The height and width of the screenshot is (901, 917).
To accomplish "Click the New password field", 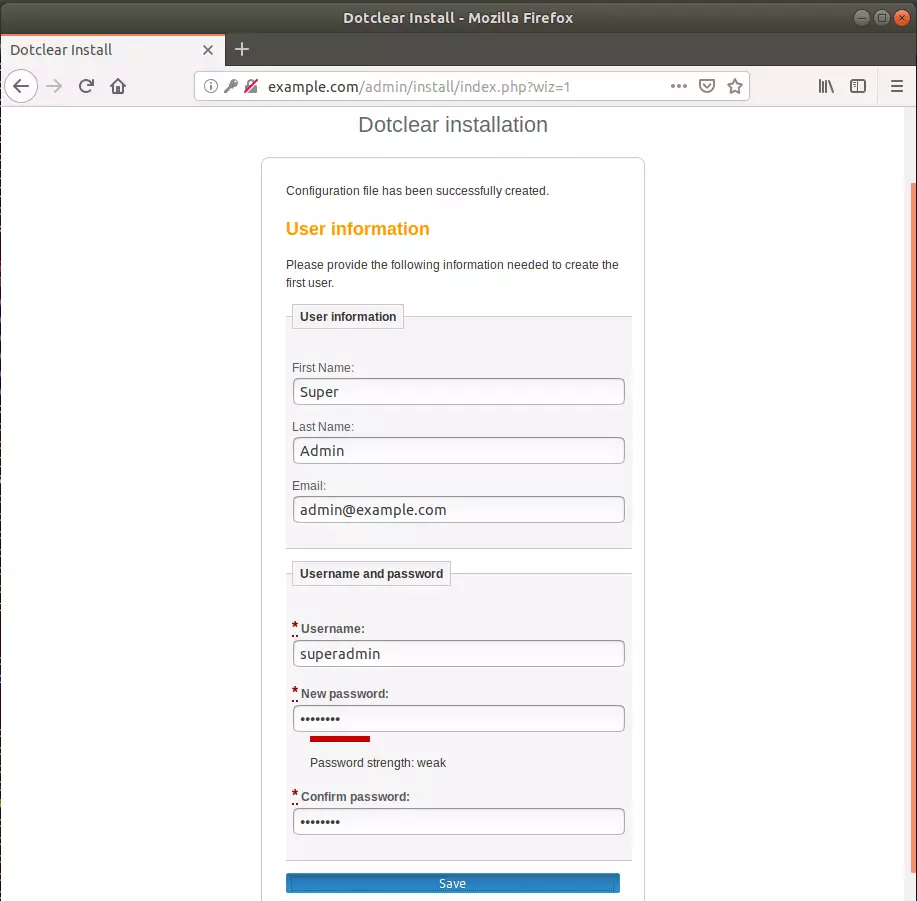I will point(458,719).
